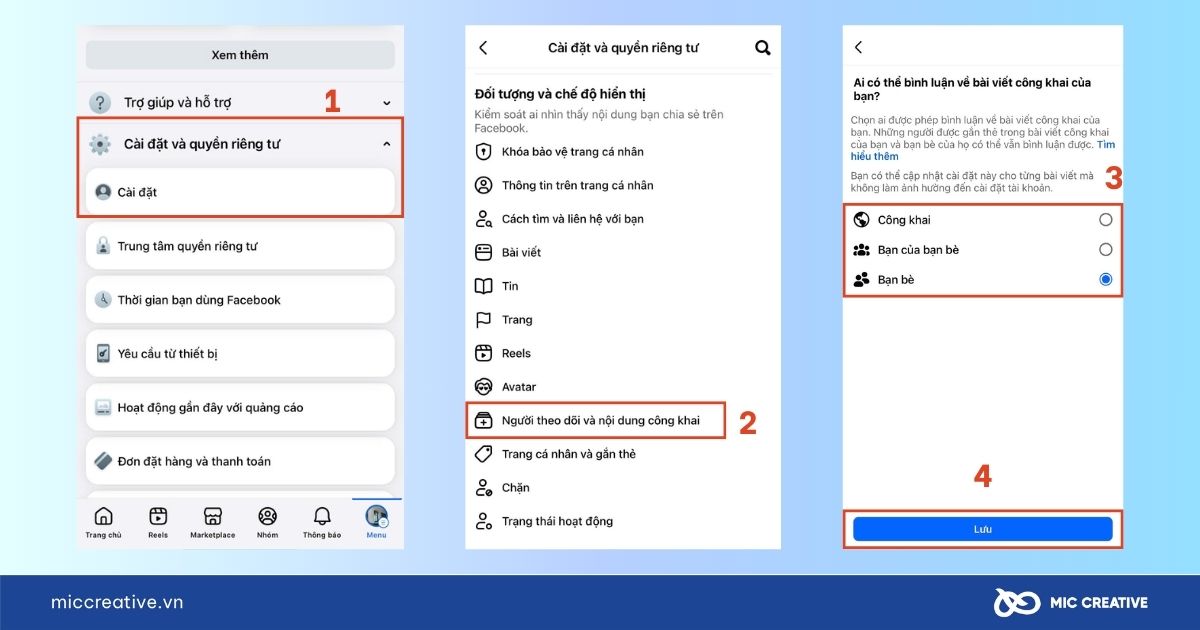1200x630 pixels.
Task: Open Thông tin trên trang cá nhân
Action: (x=621, y=186)
